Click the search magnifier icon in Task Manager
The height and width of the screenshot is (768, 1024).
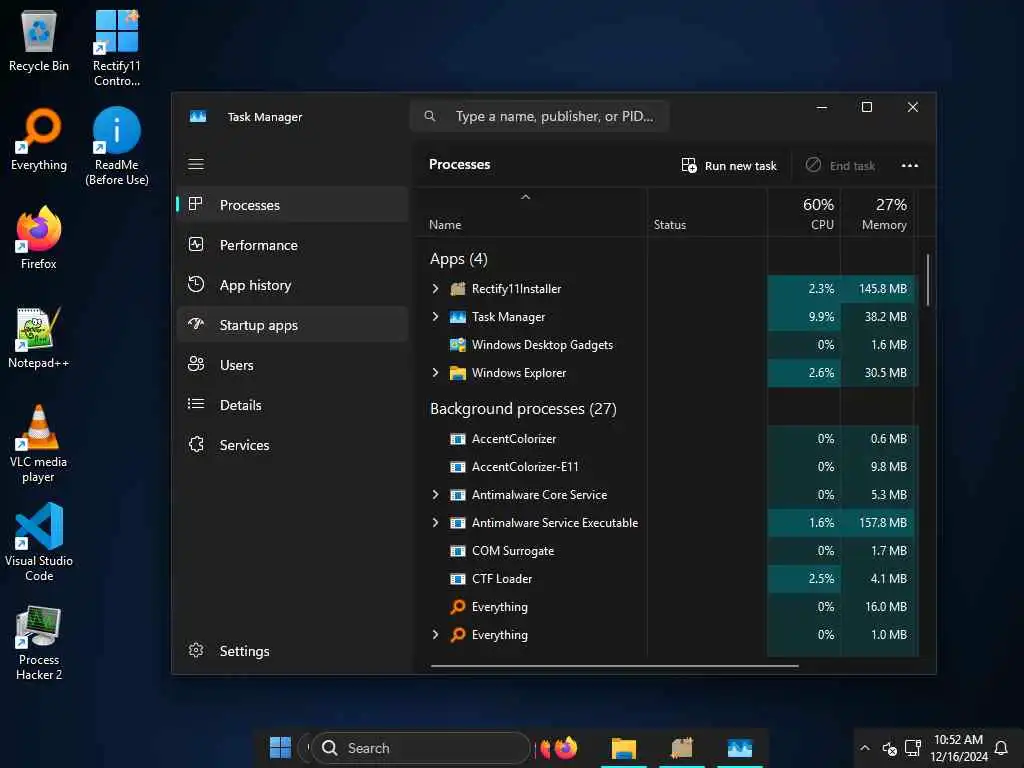tap(430, 116)
